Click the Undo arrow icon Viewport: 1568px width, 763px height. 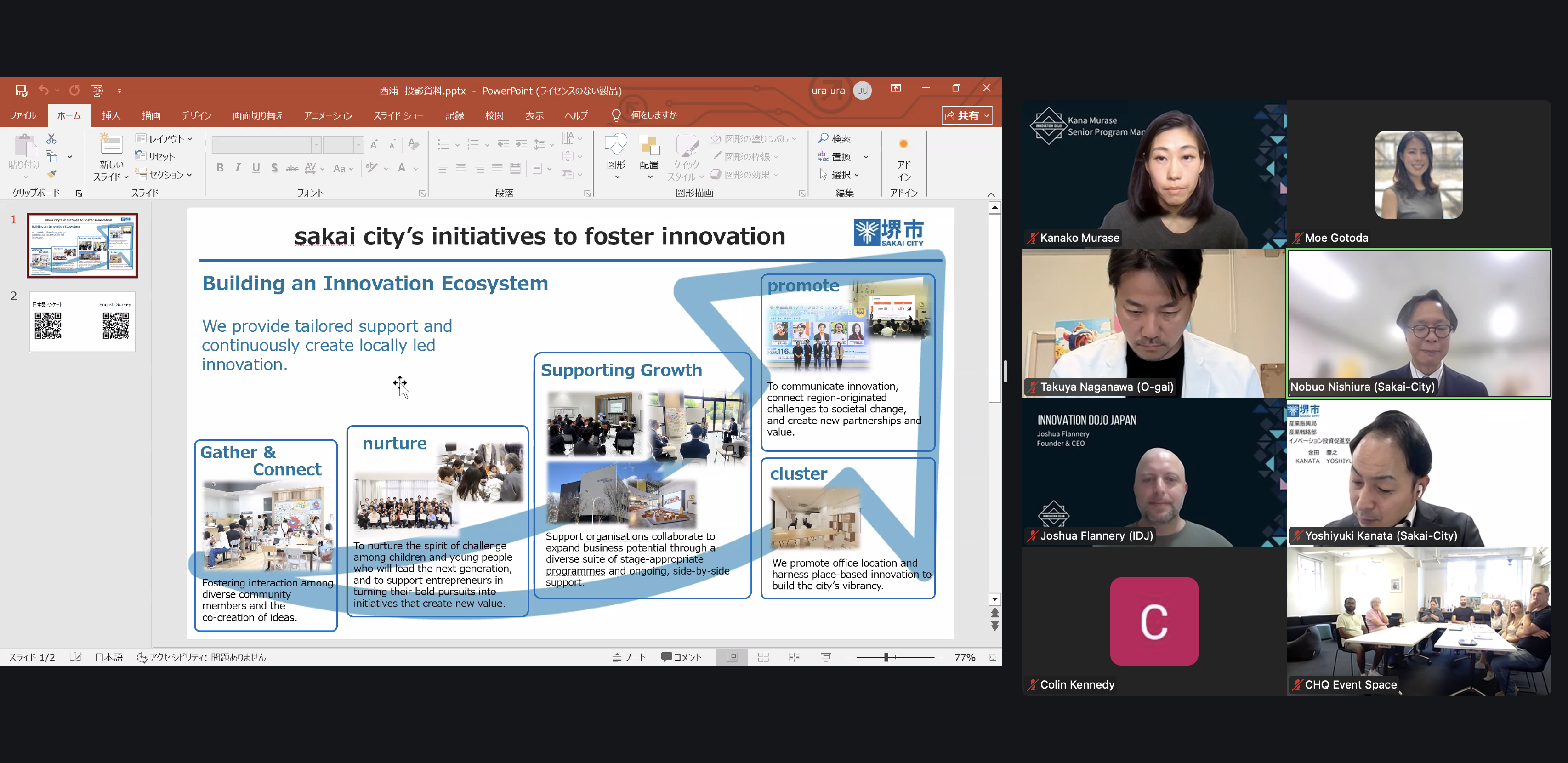44,91
